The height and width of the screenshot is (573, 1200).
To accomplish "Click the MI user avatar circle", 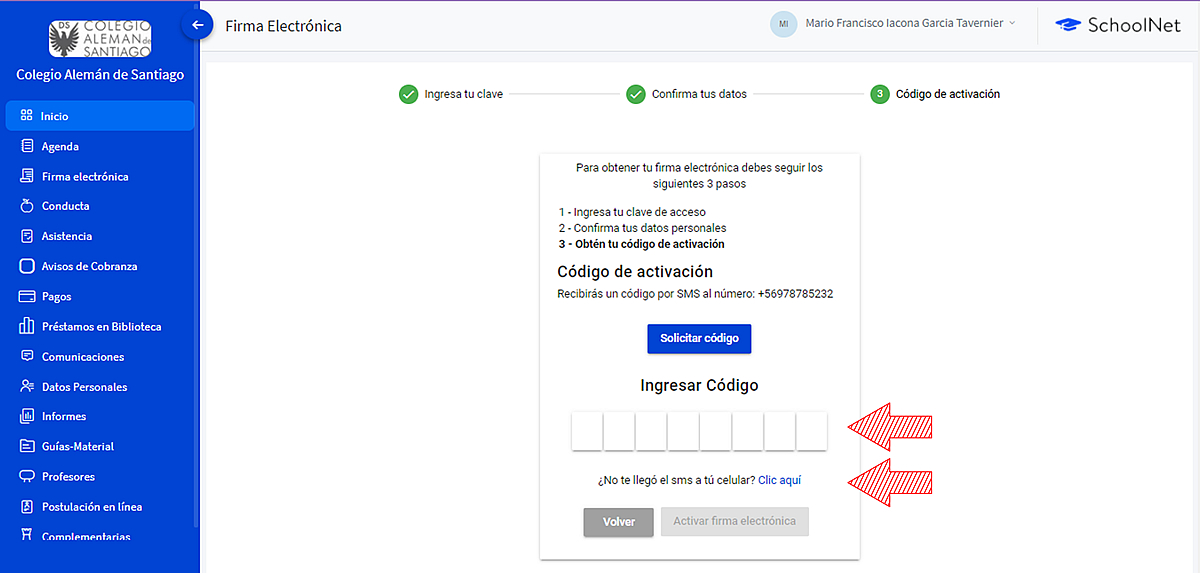I will click(x=784, y=24).
